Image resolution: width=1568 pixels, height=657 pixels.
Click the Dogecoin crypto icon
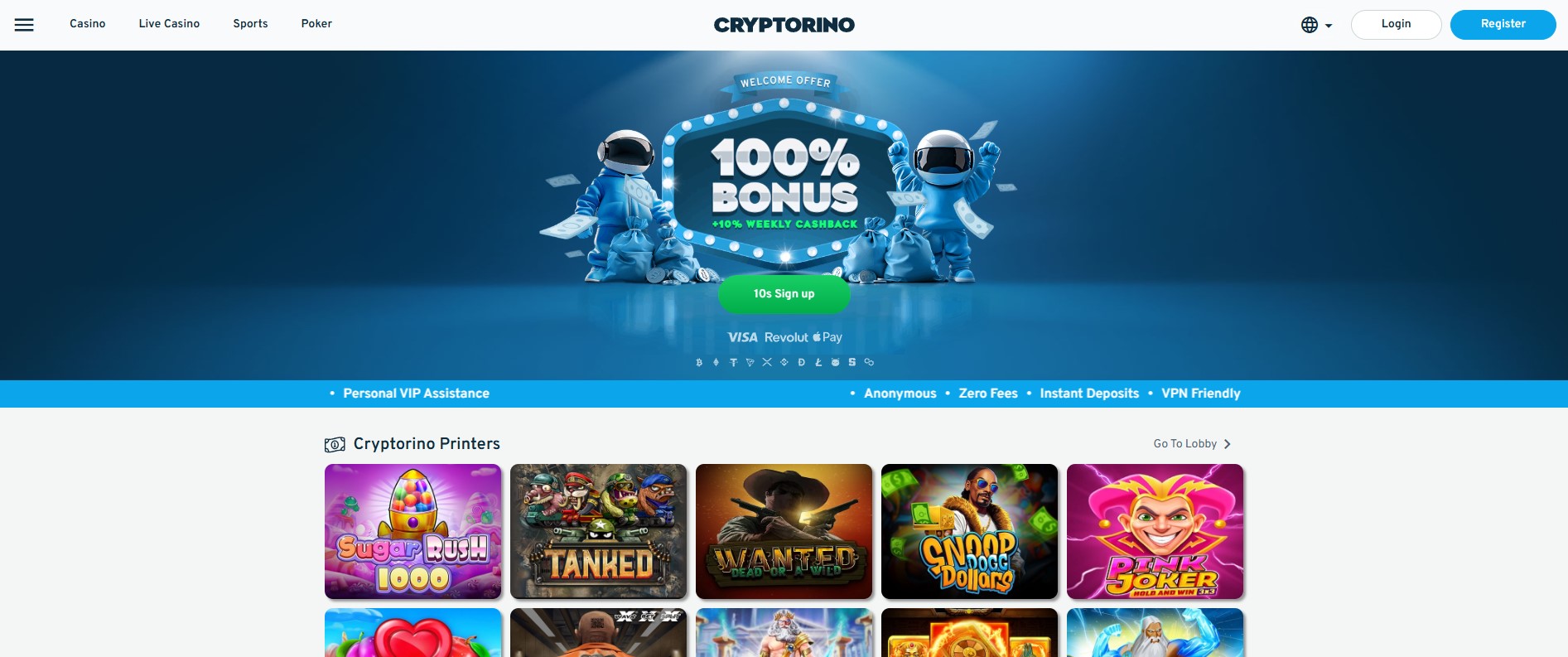tap(801, 362)
